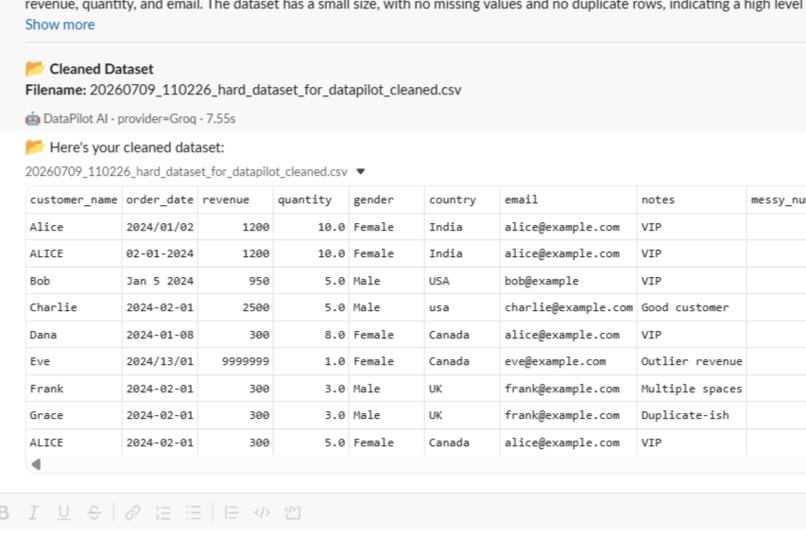This screenshot has width=806, height=537.
Task: Click the Jan 5 2024 date cell
Action: [160, 281]
